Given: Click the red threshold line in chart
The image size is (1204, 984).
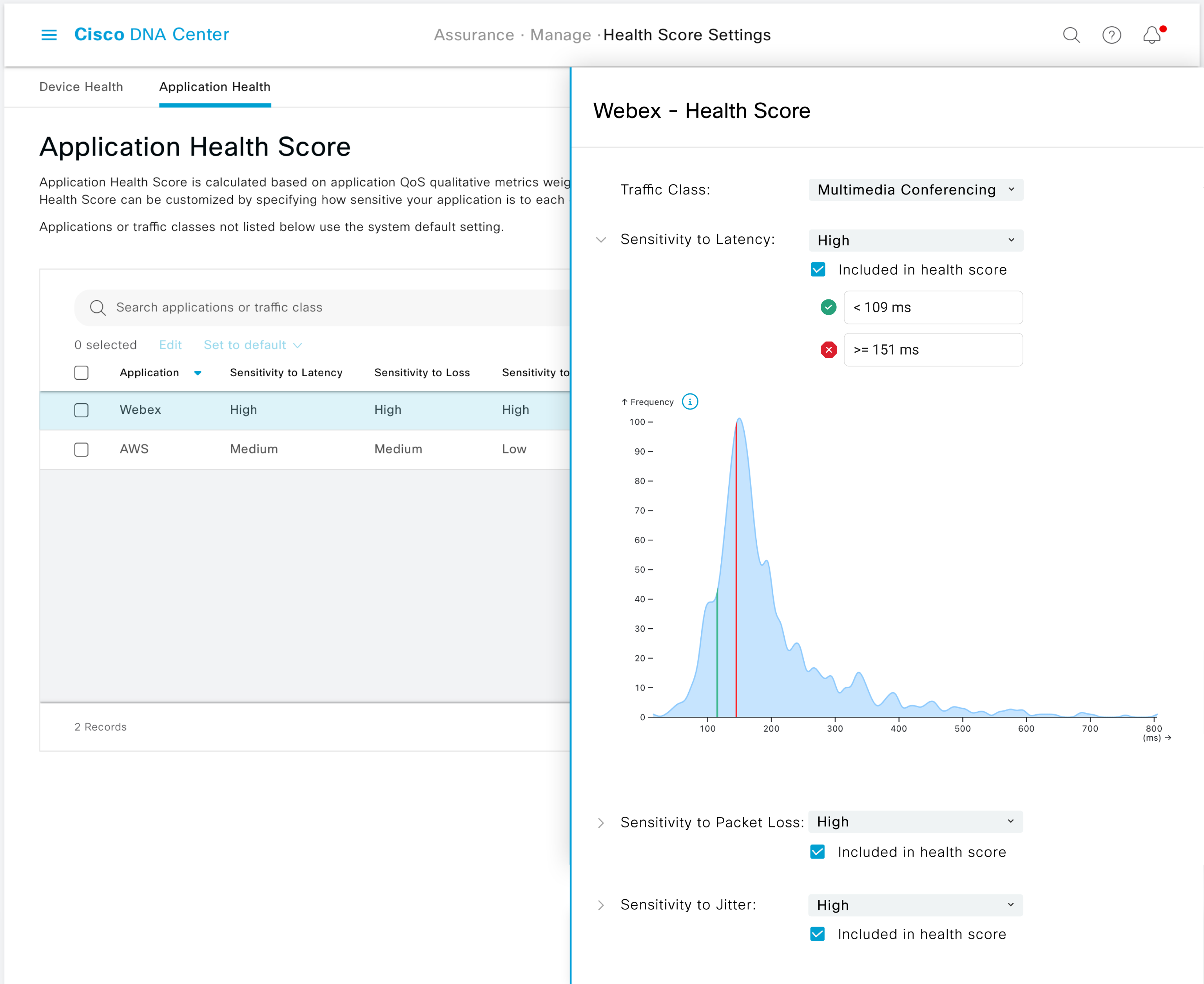Looking at the screenshot, I should click(736, 570).
